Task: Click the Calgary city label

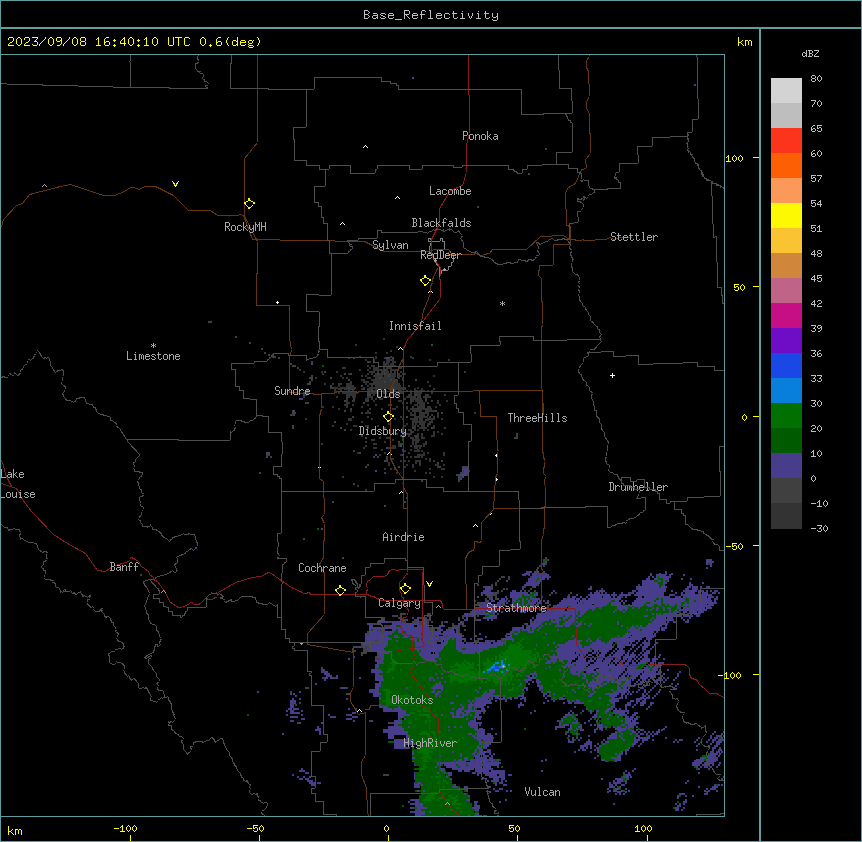Action: coord(399,603)
